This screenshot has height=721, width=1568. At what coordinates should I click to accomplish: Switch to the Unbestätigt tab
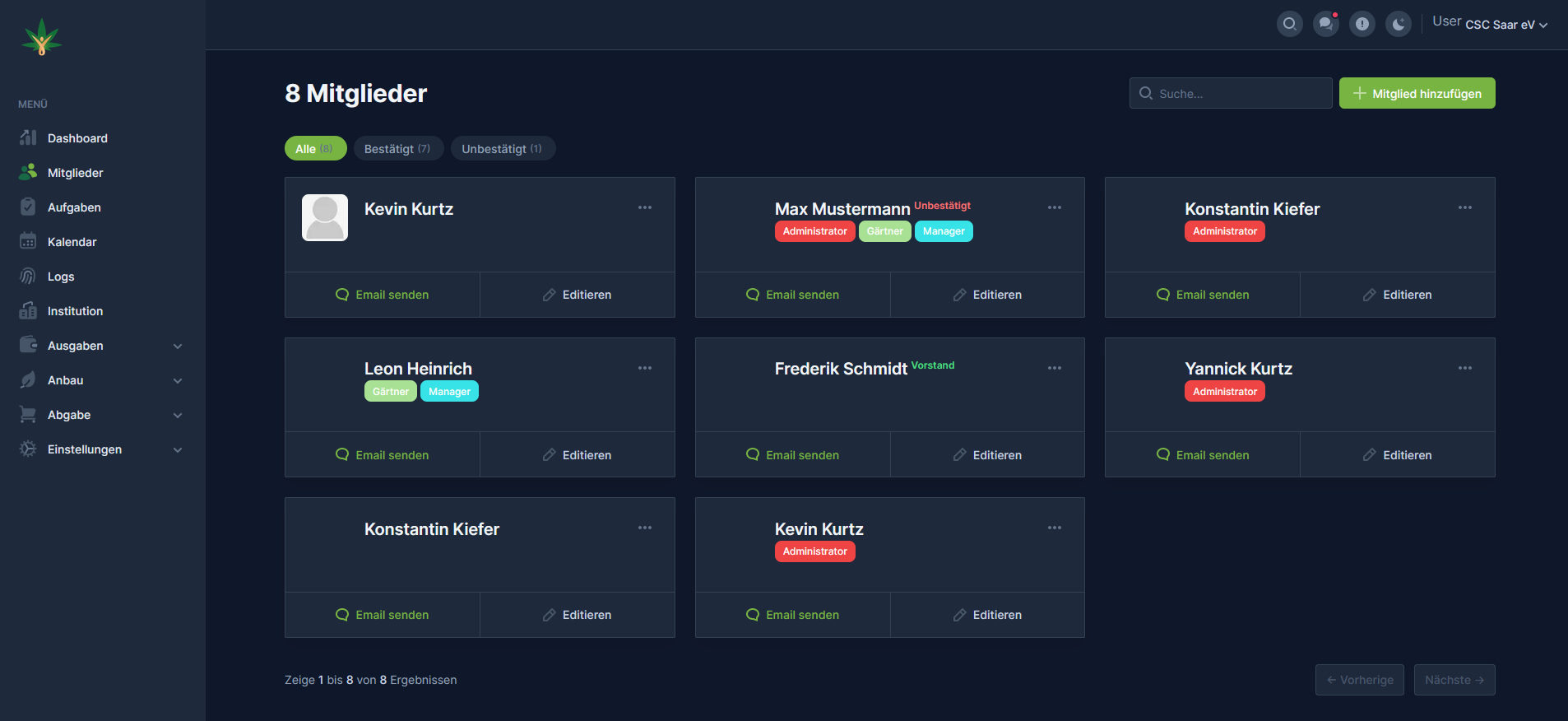503,148
